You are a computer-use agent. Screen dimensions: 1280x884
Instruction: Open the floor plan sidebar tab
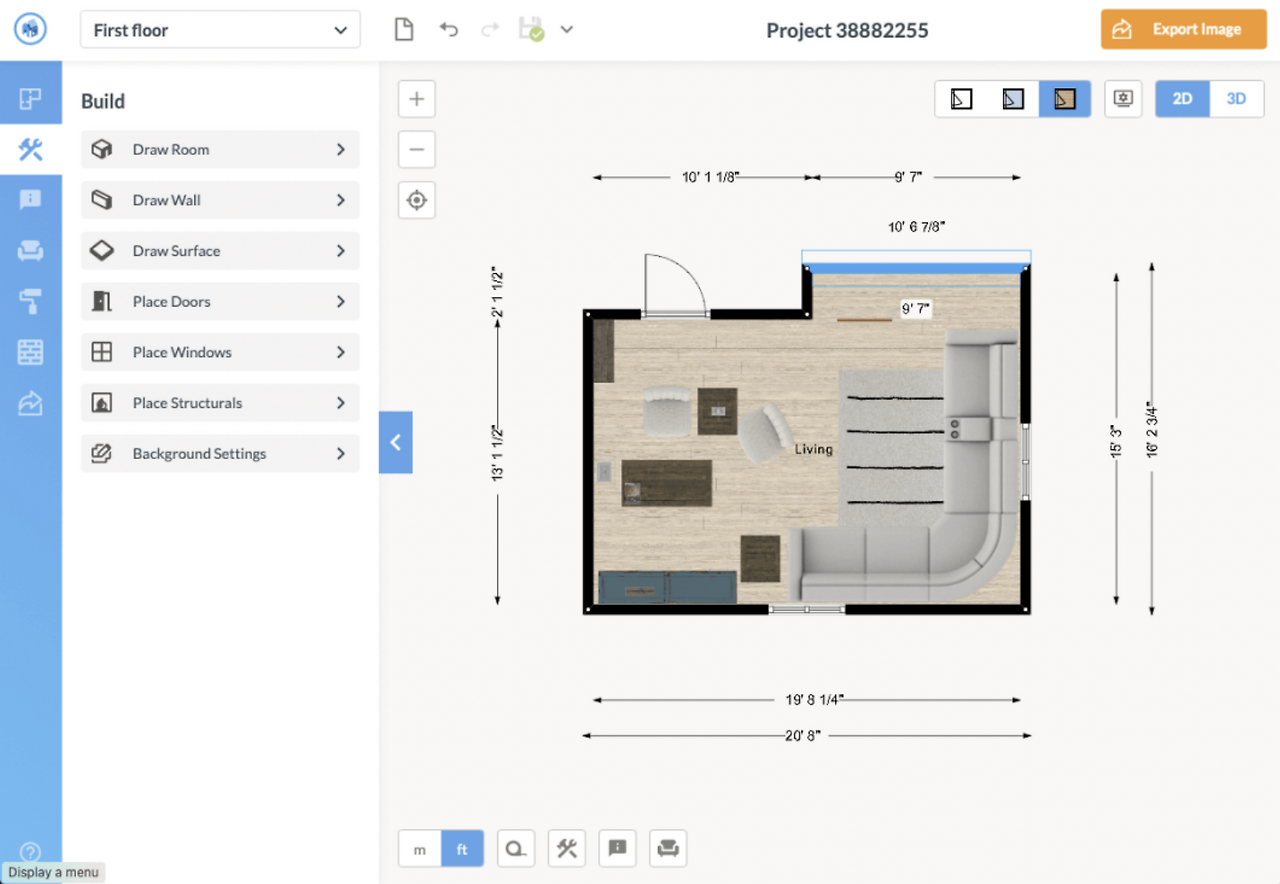[x=30, y=98]
